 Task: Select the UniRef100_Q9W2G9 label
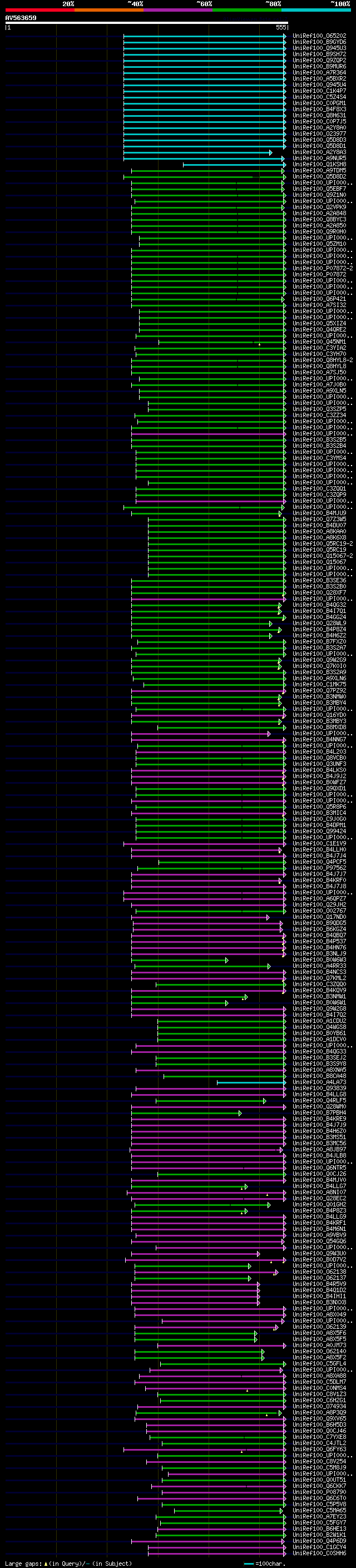319,660
